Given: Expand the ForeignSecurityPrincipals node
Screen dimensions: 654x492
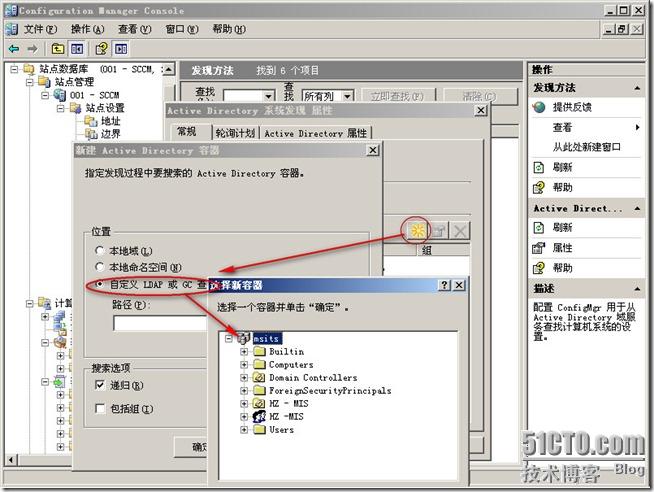Looking at the screenshot, I should [244, 391].
